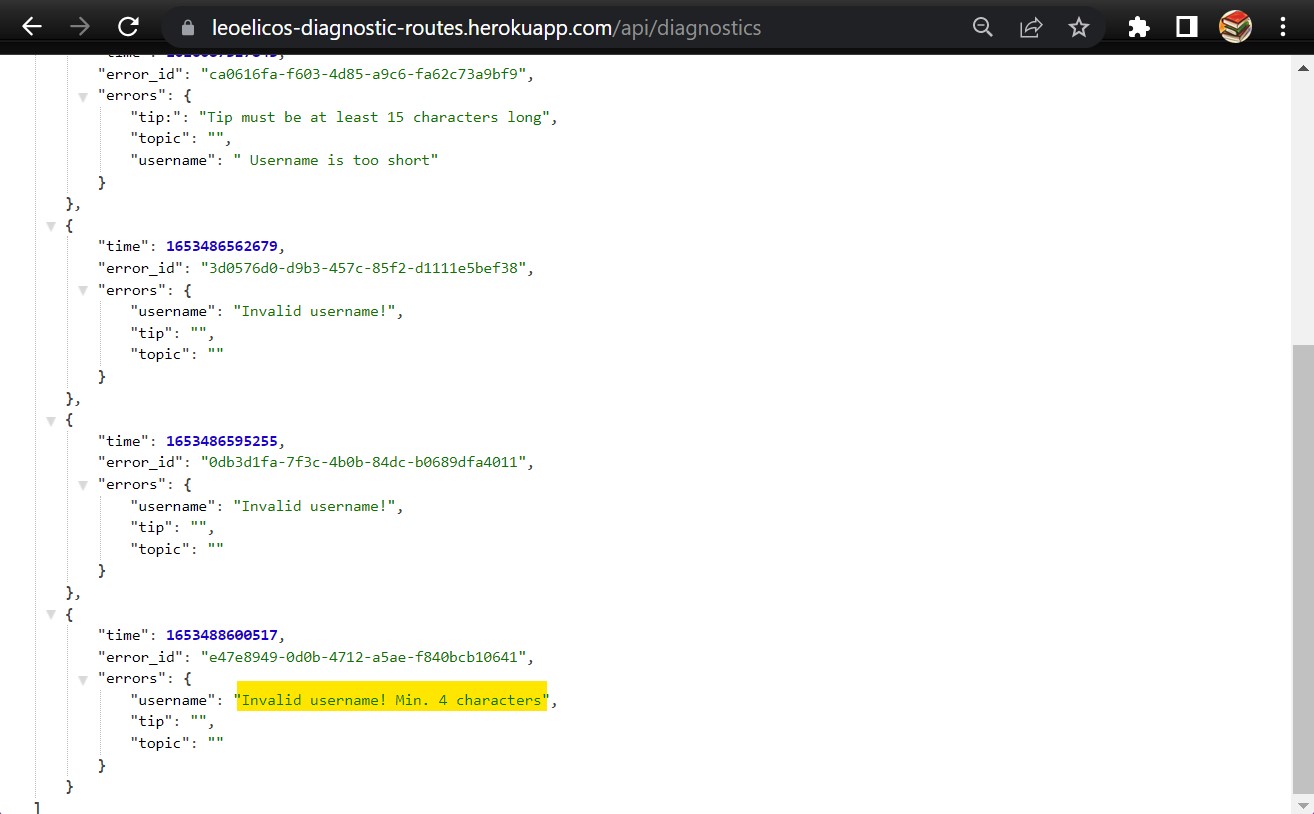Image resolution: width=1314 pixels, height=814 pixels.
Task: Click time value 1653488600517
Action: pos(224,635)
